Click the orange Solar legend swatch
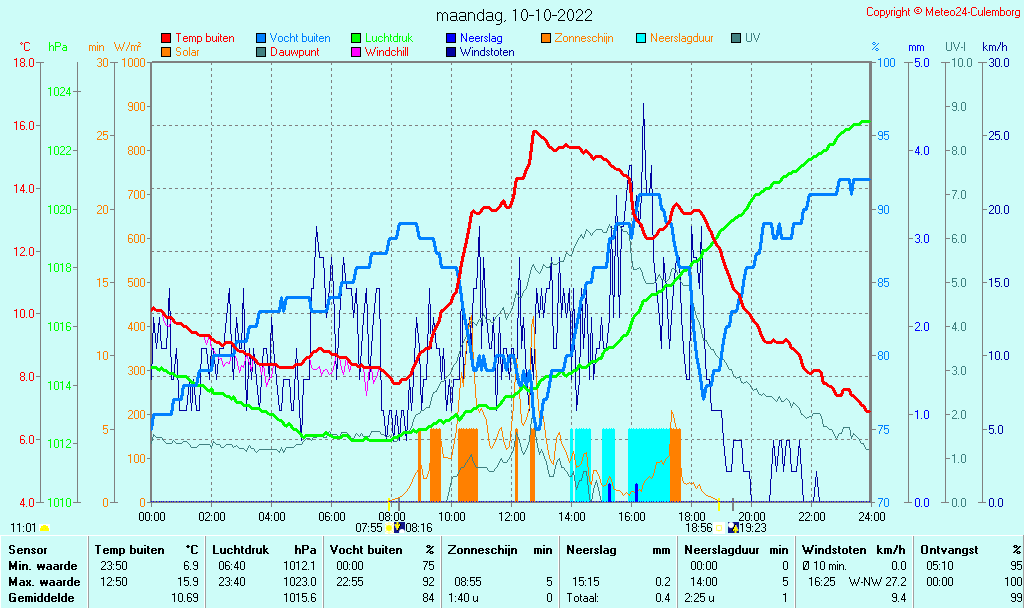Image resolution: width=1026 pixels, height=608 pixels. [166, 52]
